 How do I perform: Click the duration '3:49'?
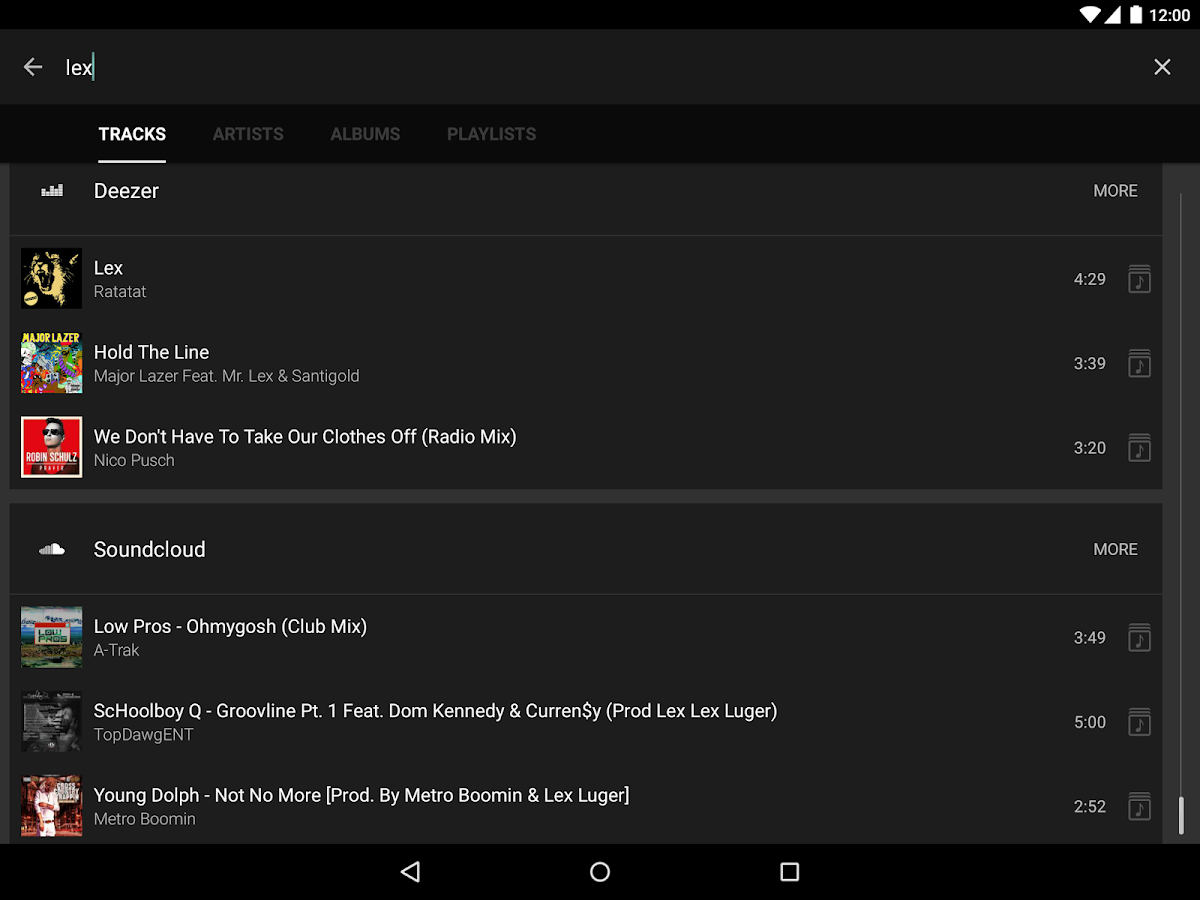point(1089,638)
